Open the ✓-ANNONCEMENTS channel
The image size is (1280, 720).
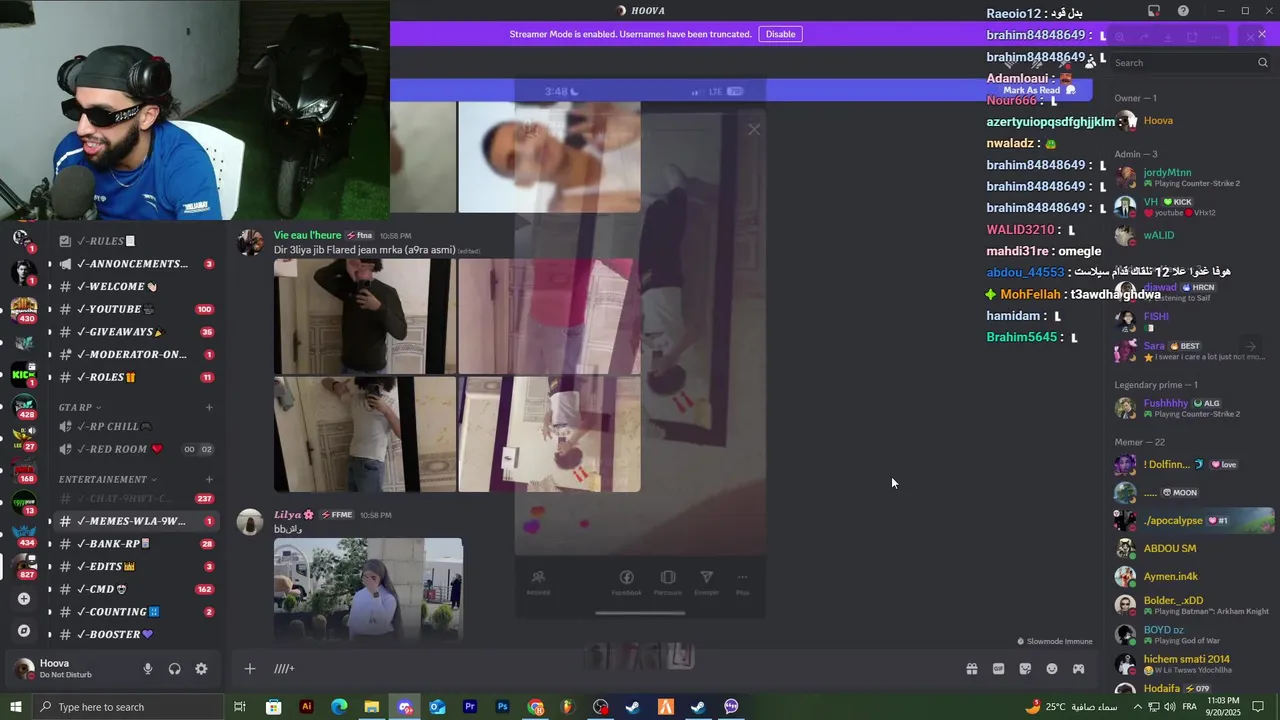pyautogui.click(x=137, y=264)
